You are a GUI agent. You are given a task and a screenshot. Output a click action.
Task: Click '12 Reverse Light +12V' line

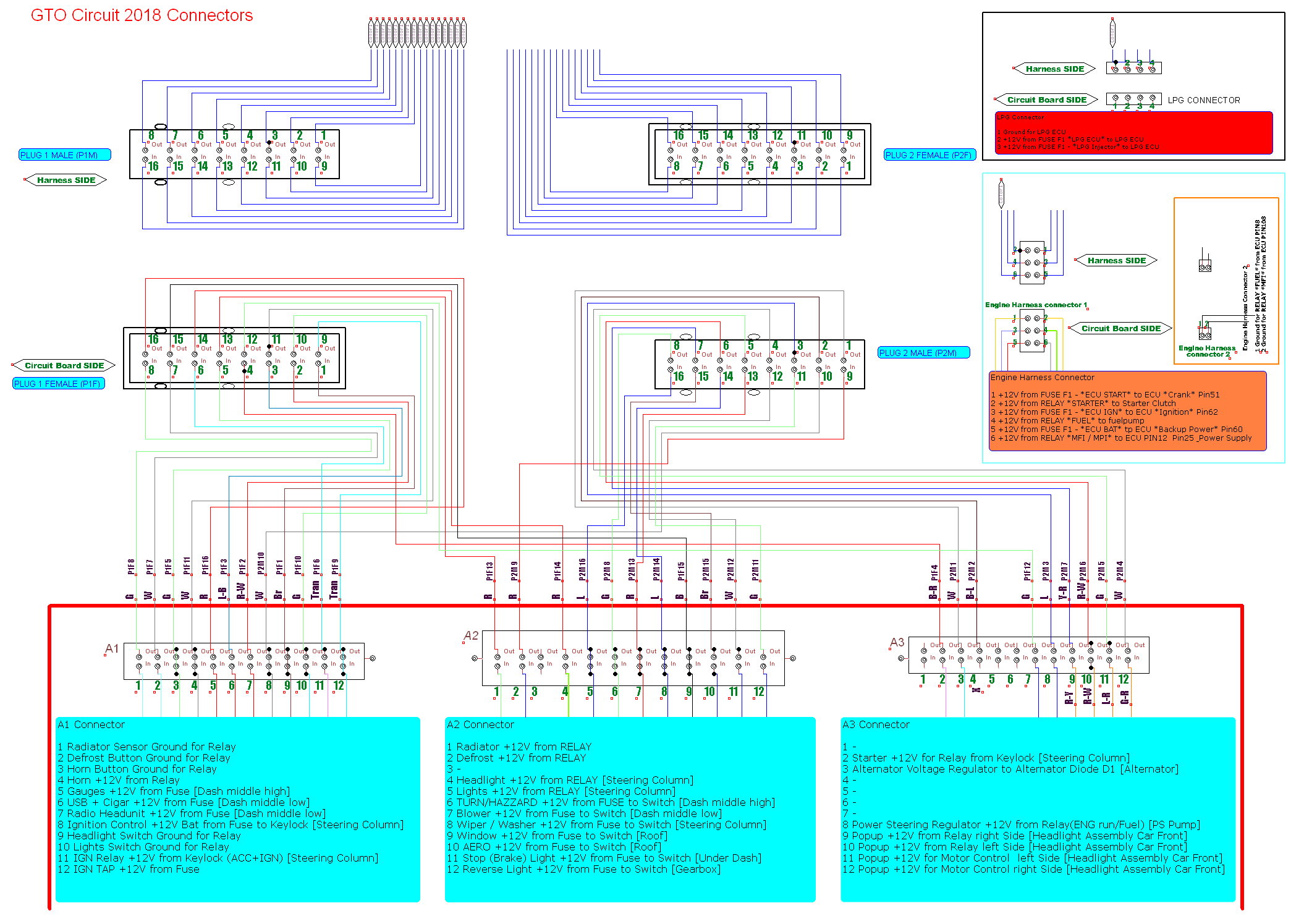(x=583, y=870)
